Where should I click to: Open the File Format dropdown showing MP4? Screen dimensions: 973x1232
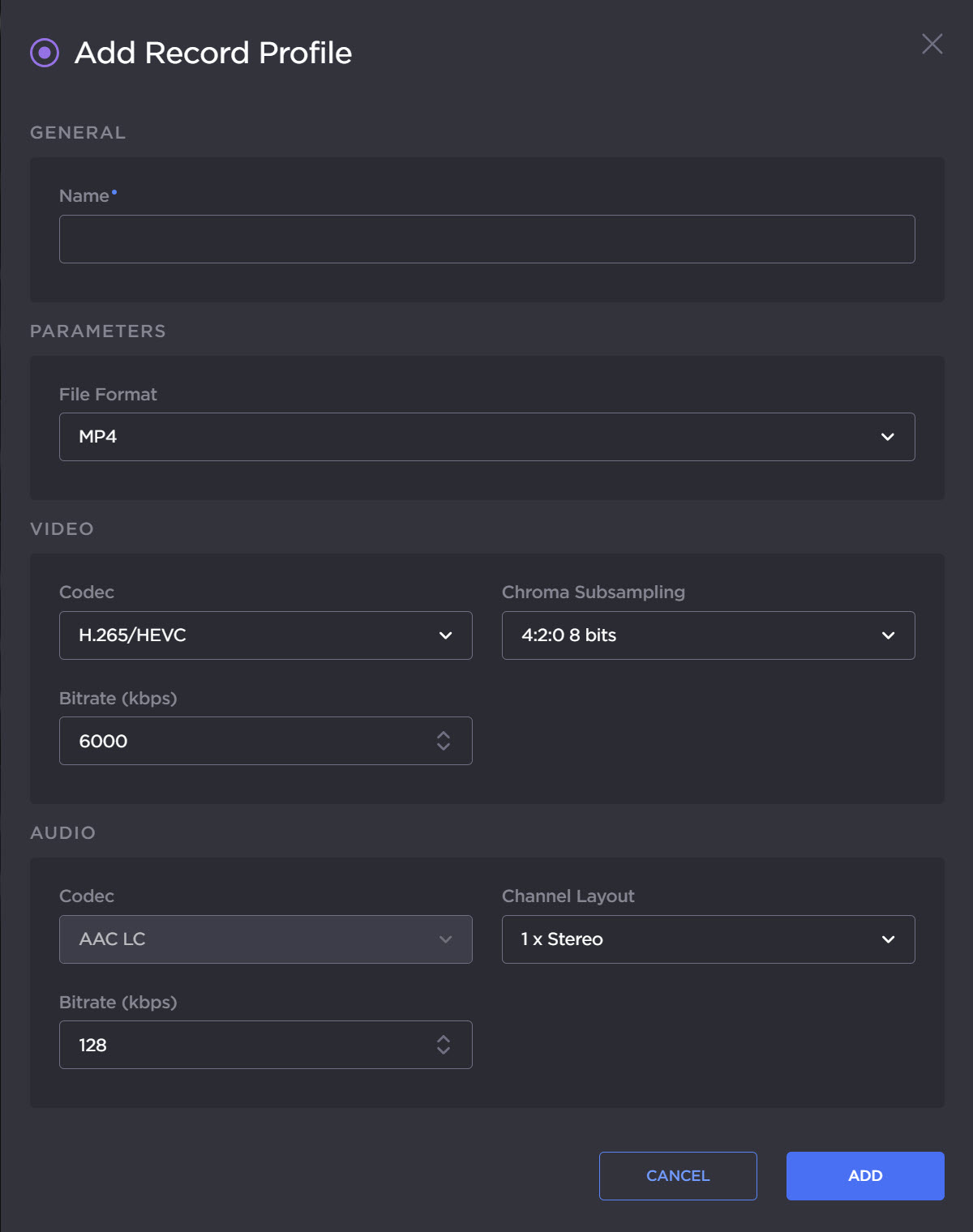tap(486, 437)
